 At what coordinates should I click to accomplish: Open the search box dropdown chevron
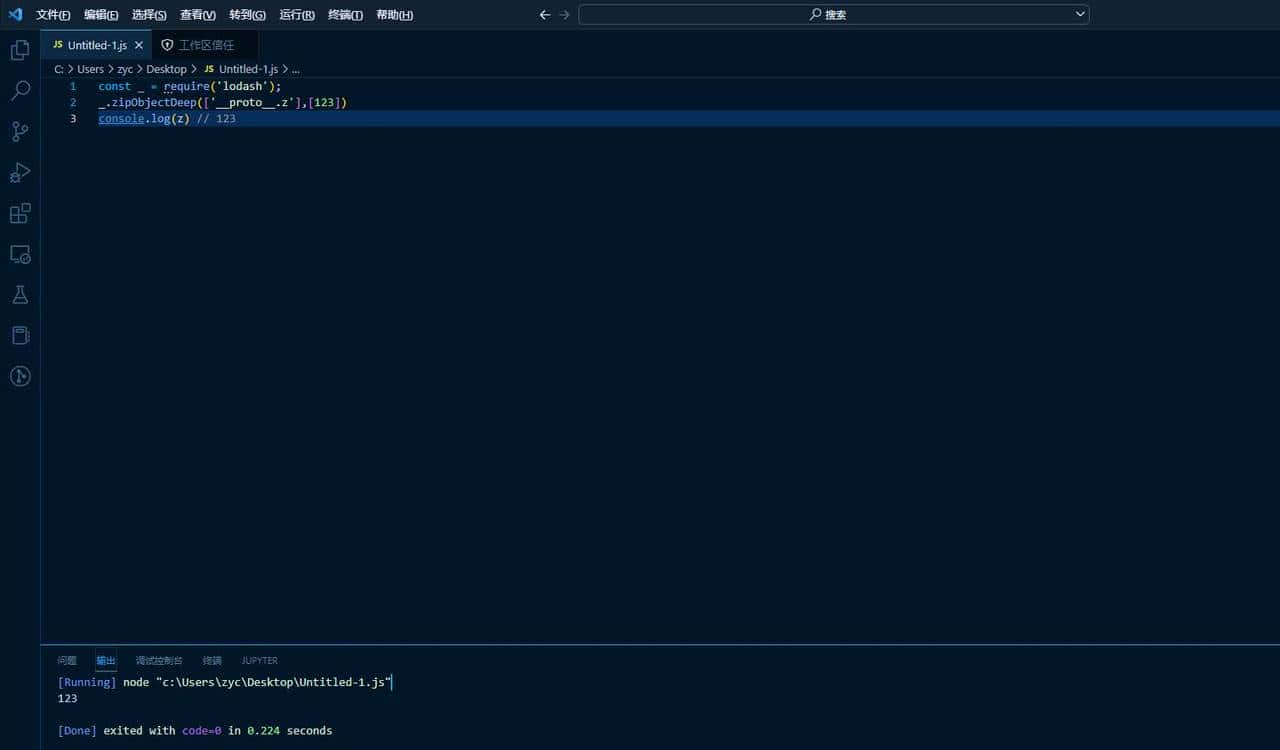pyautogui.click(x=1078, y=14)
